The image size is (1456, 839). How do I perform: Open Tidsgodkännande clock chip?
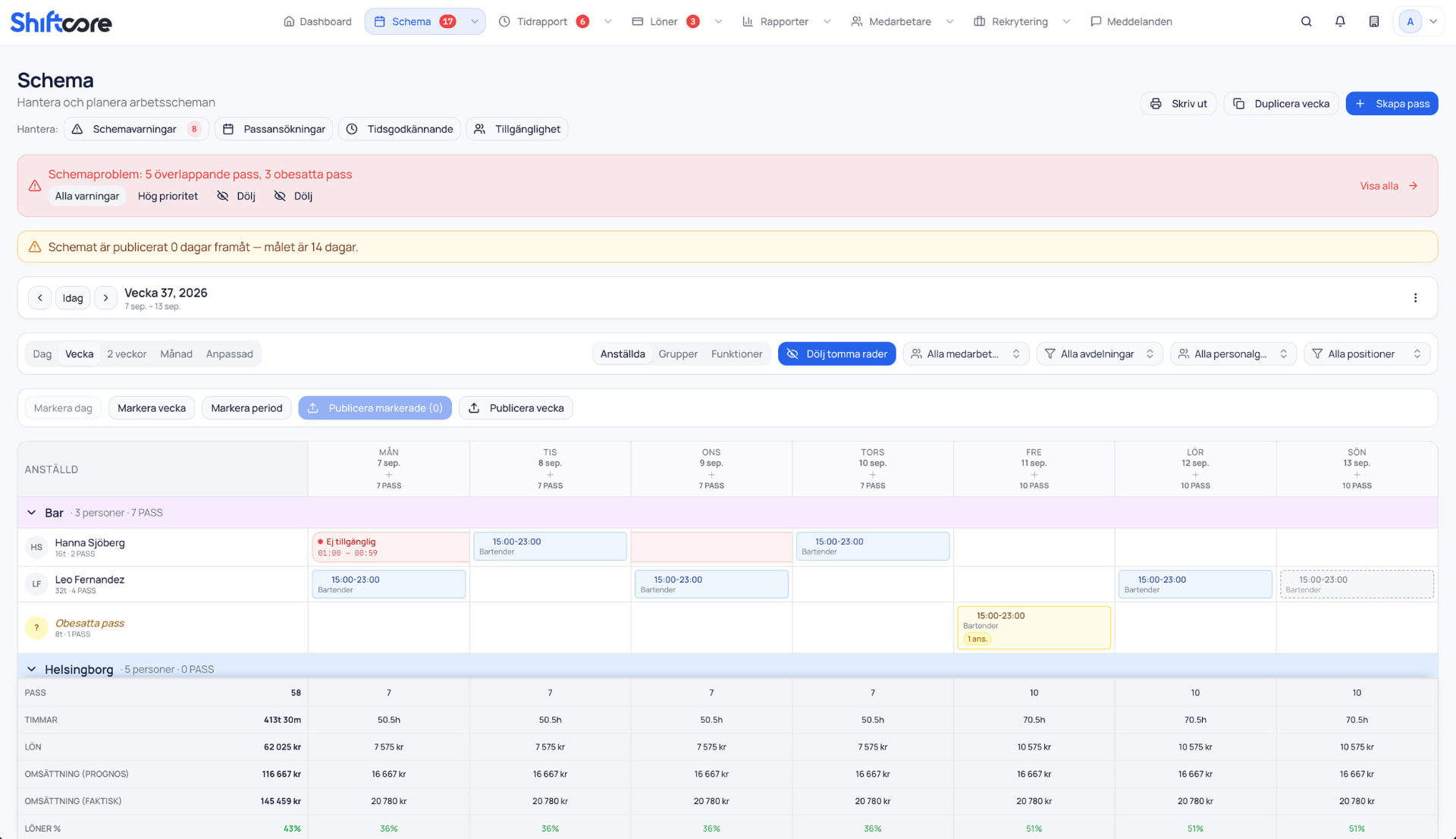(399, 129)
